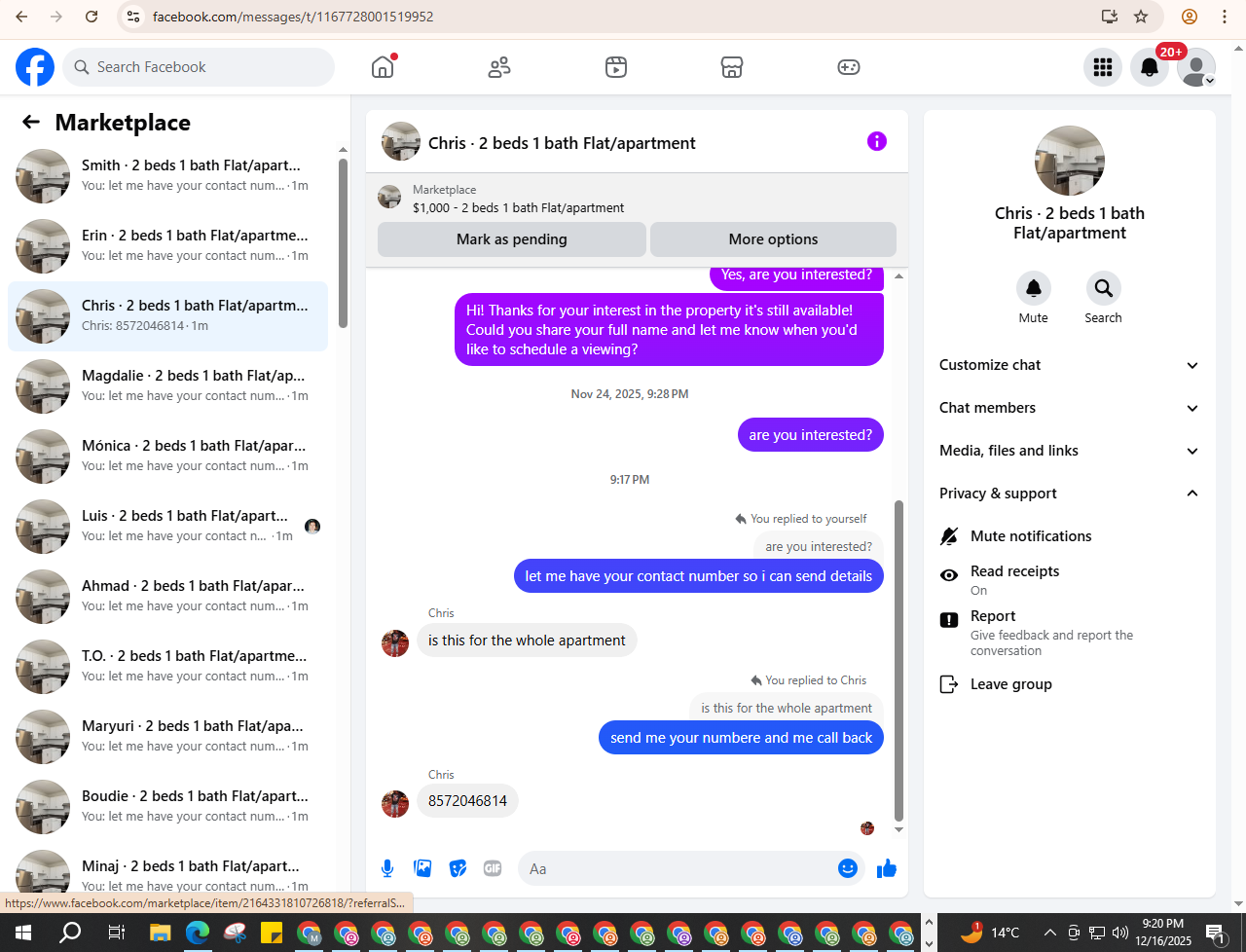Image resolution: width=1246 pixels, height=952 pixels.
Task: Open the Erin conversation
Action: coord(167,246)
